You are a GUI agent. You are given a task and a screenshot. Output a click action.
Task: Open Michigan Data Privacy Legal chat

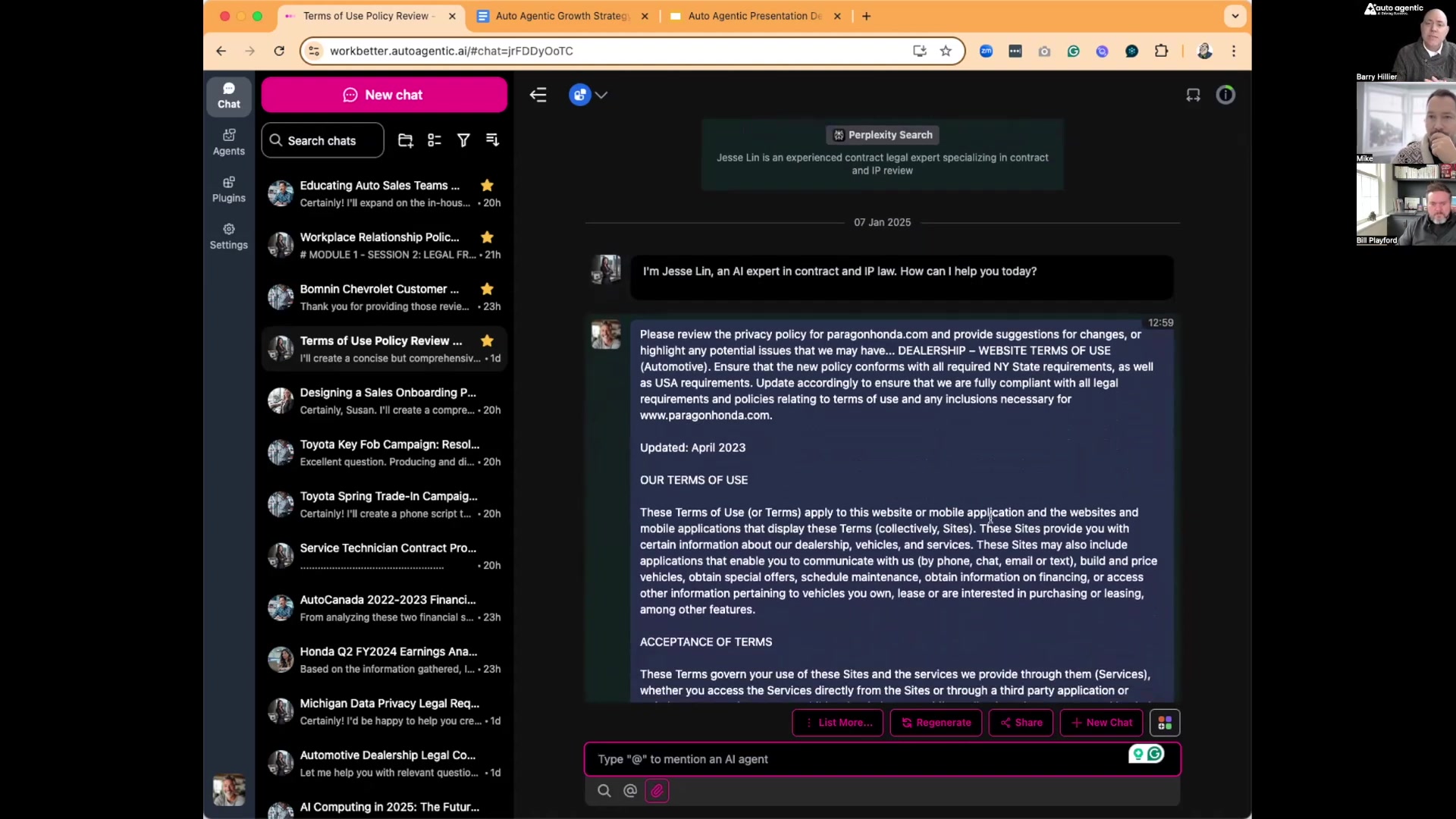pyautogui.click(x=384, y=711)
